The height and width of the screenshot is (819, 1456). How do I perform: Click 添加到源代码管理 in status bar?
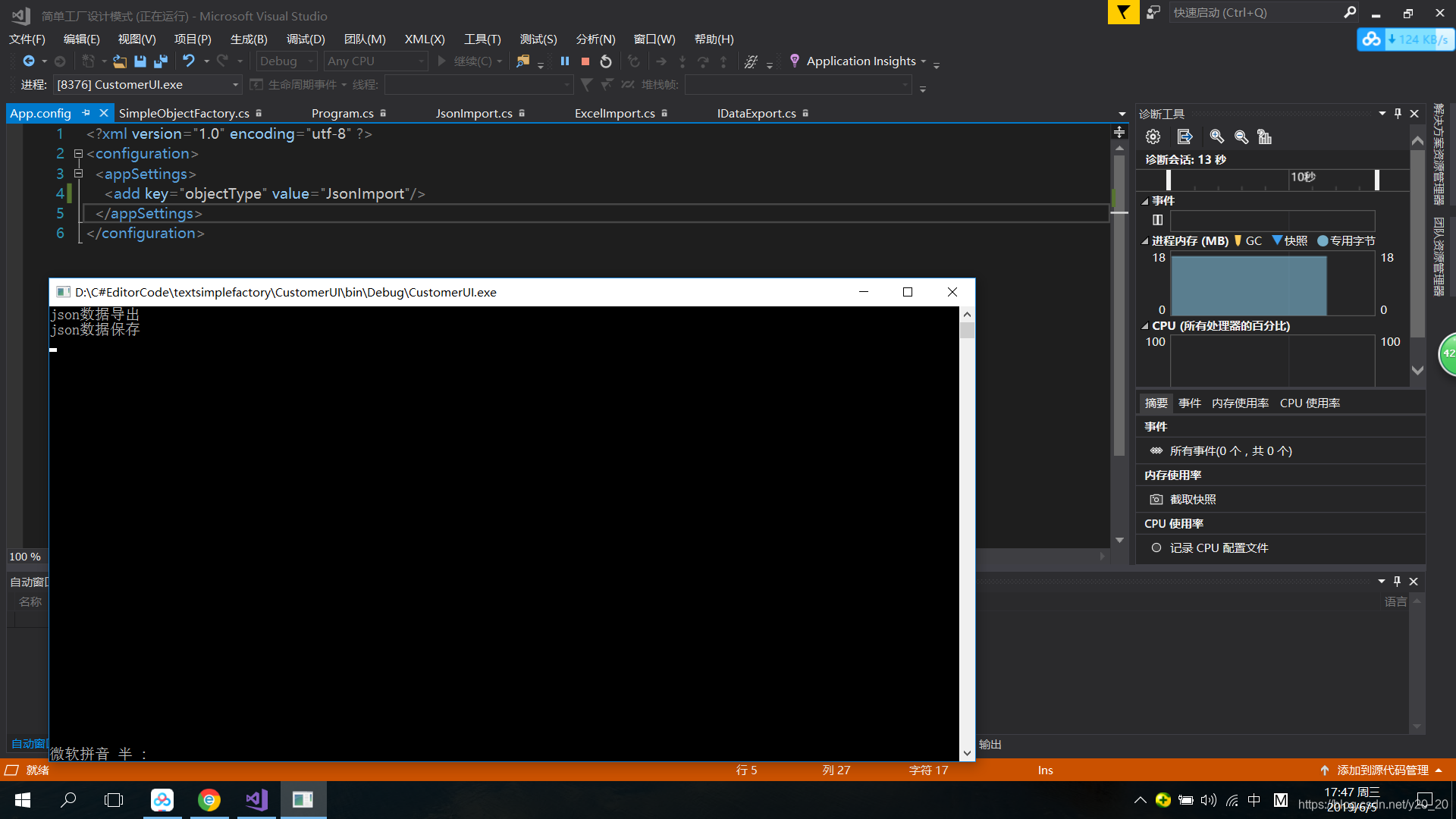pyautogui.click(x=1382, y=770)
